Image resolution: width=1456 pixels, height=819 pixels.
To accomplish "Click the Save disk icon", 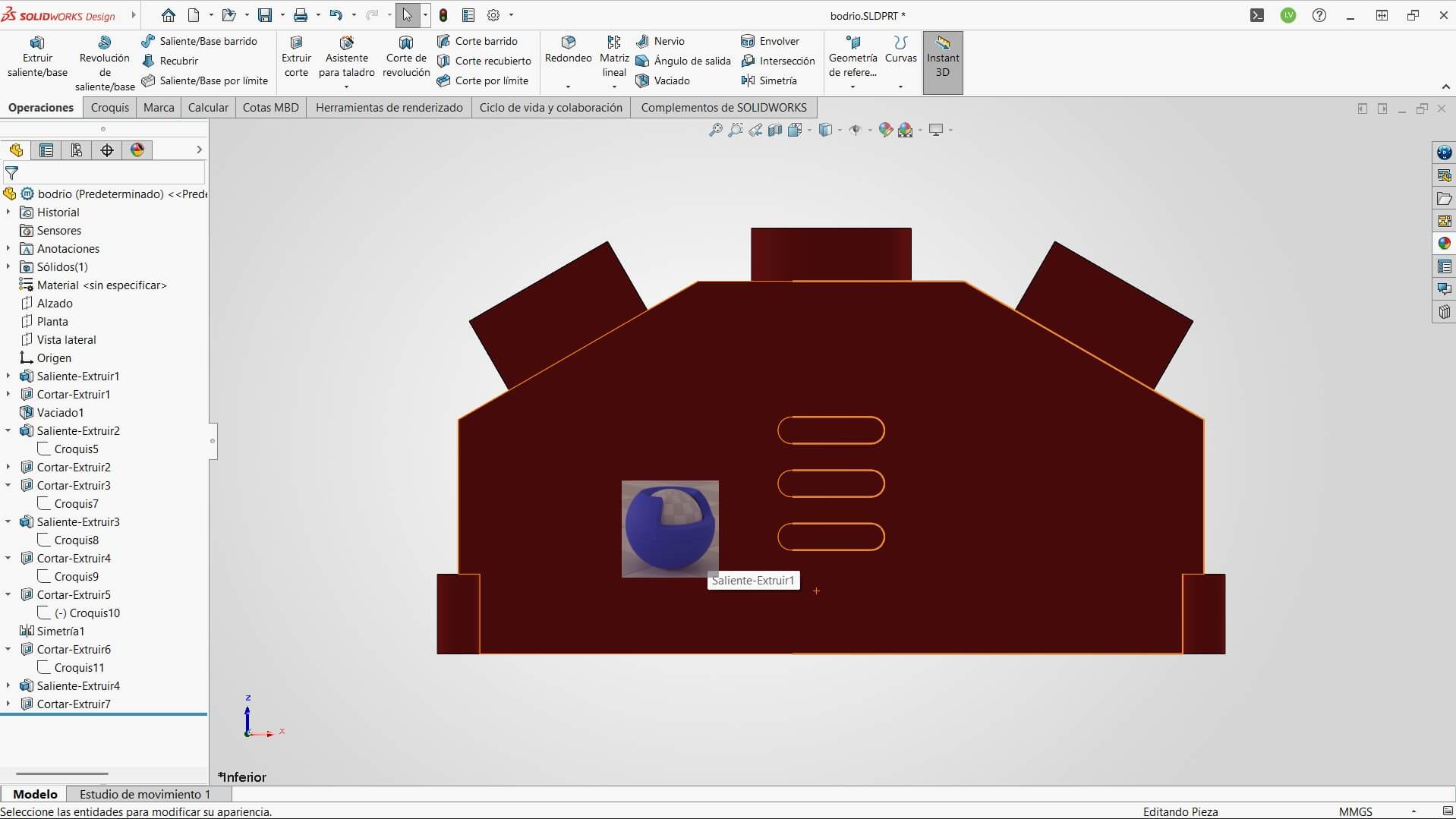I will tap(264, 15).
